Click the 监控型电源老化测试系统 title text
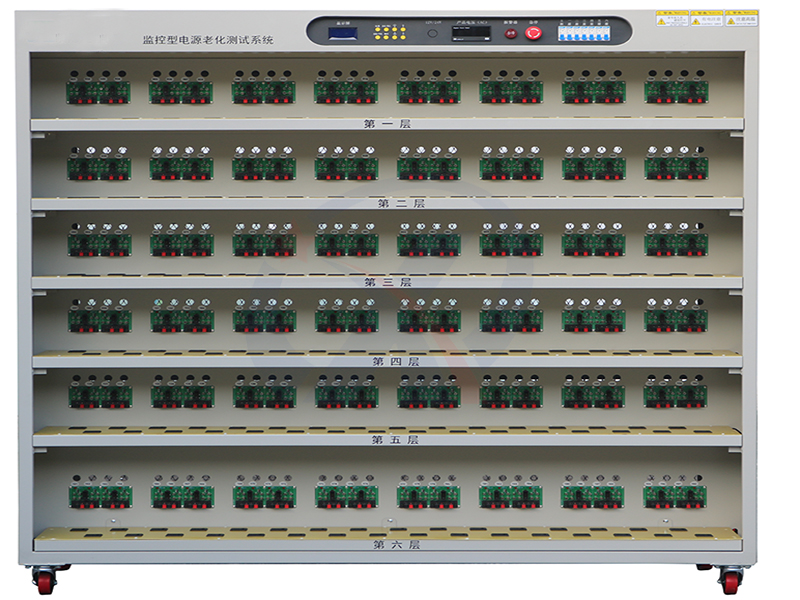The image size is (800, 600). [x=208, y=38]
